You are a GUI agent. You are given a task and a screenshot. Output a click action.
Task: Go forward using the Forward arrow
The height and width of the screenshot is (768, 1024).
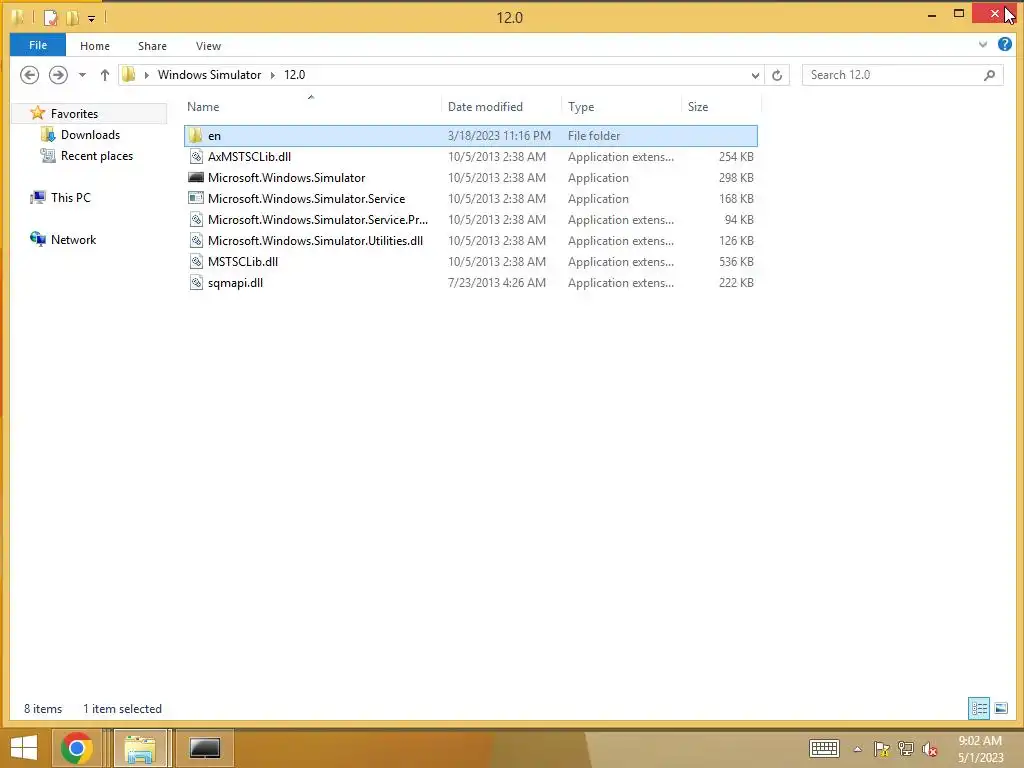58,75
